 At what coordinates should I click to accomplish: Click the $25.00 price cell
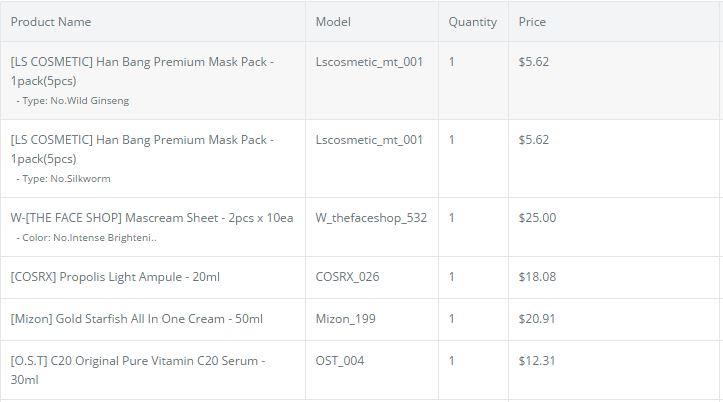537,218
